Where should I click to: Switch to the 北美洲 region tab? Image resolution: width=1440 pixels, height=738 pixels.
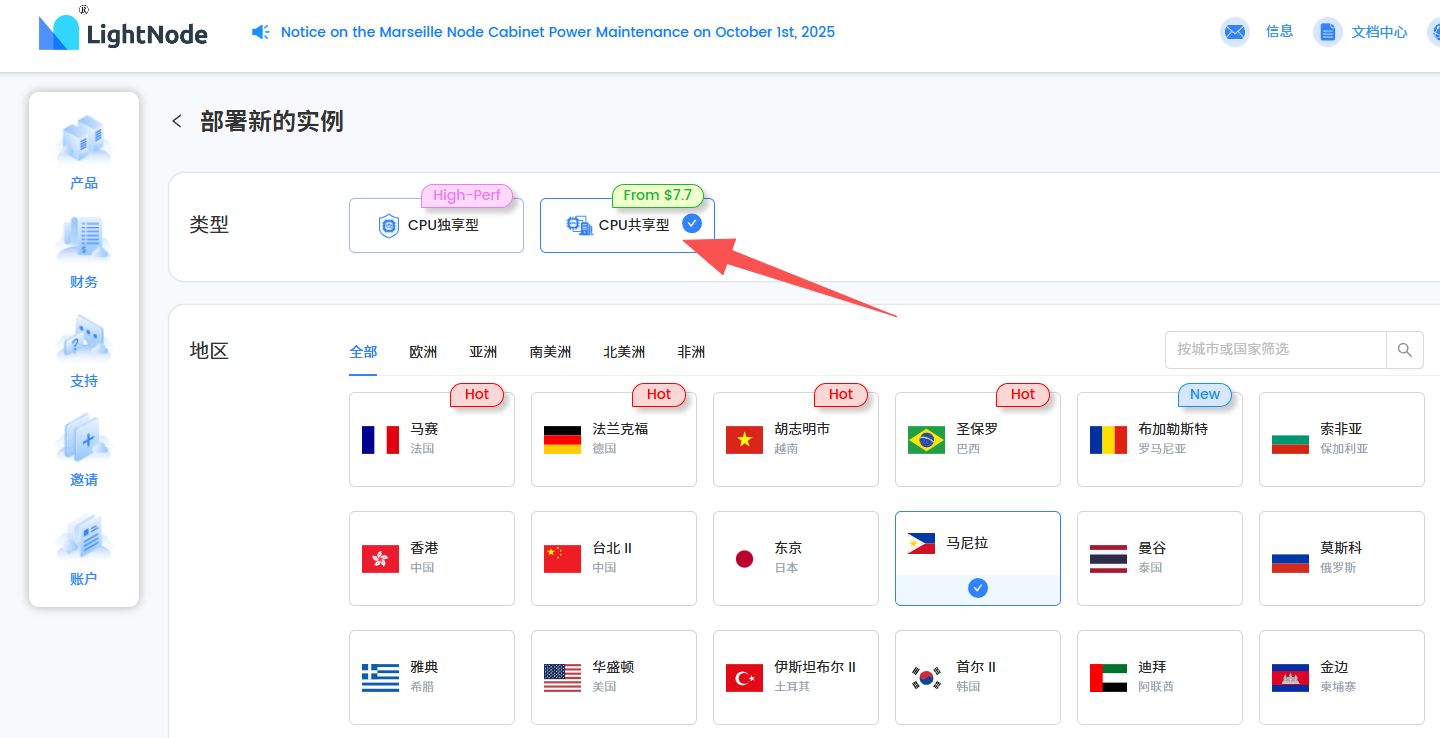624,352
